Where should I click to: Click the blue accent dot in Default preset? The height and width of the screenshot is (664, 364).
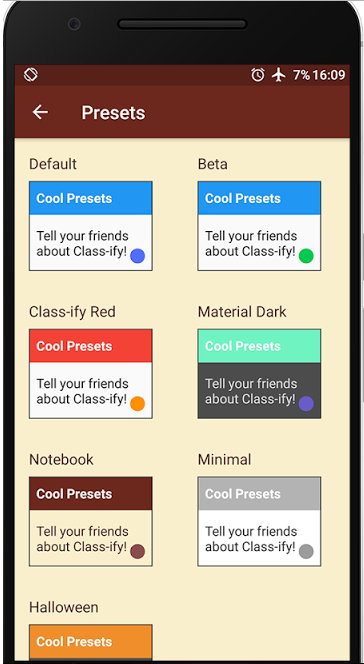coord(138,256)
